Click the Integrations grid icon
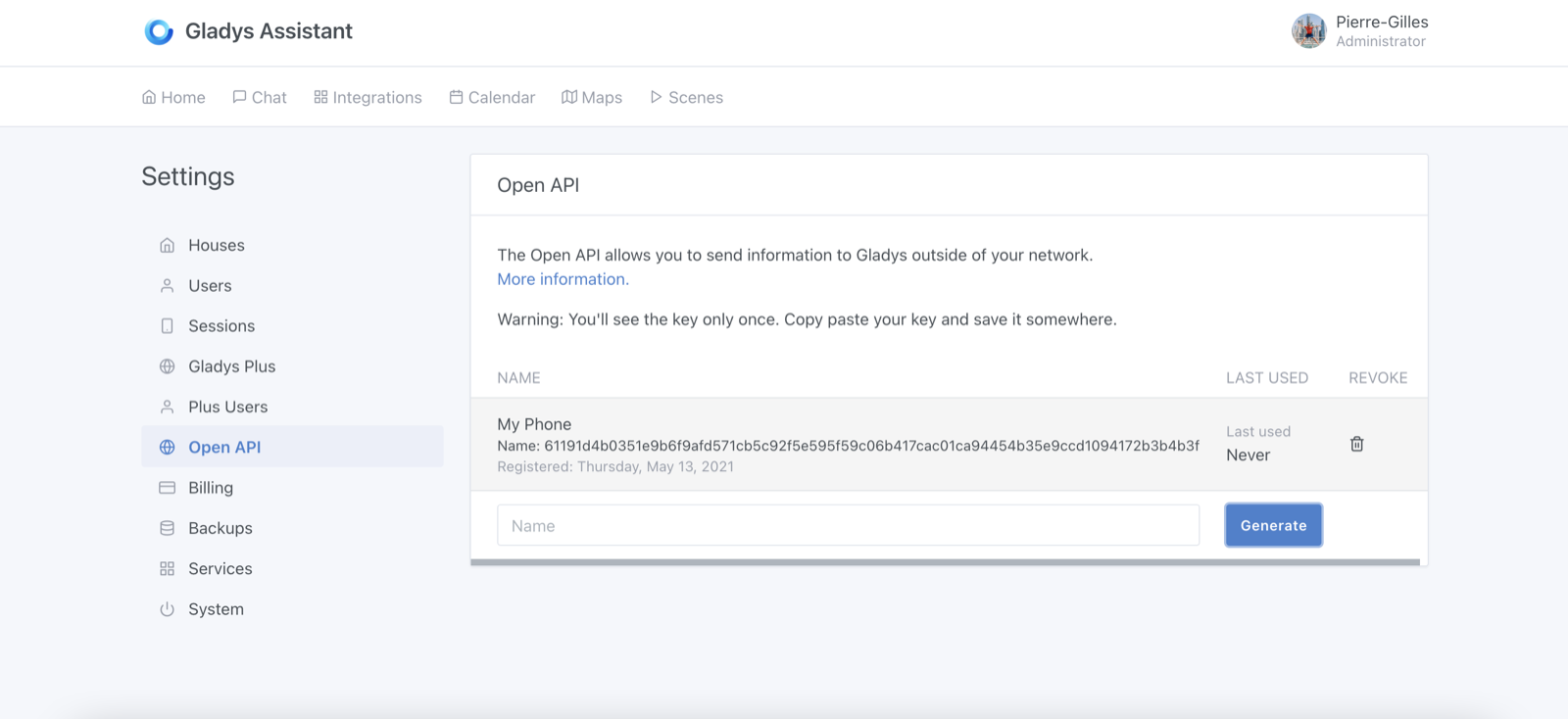 pyautogui.click(x=320, y=97)
